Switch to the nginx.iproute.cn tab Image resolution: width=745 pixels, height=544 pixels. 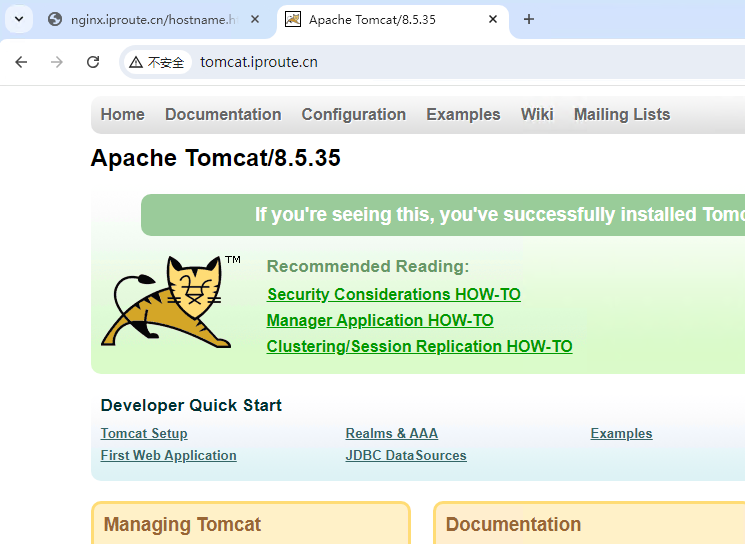[150, 20]
